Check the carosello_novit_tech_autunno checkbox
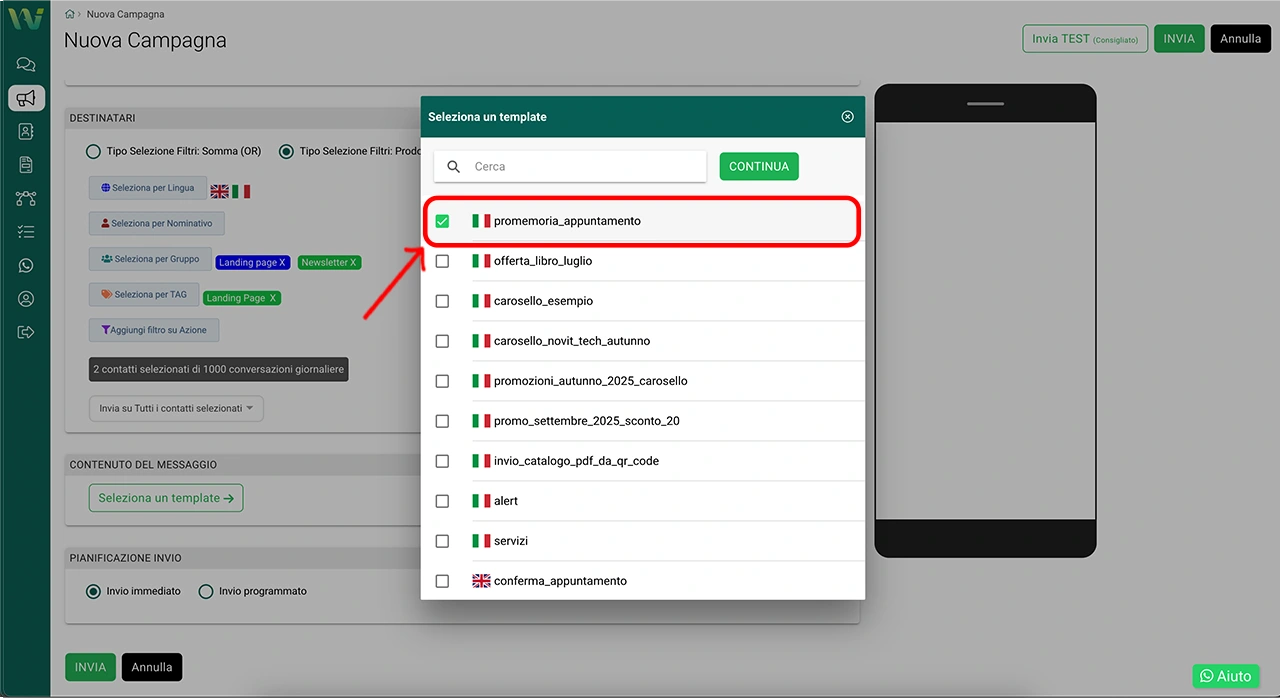Screen dimensions: 1280x698 [x=442, y=341]
